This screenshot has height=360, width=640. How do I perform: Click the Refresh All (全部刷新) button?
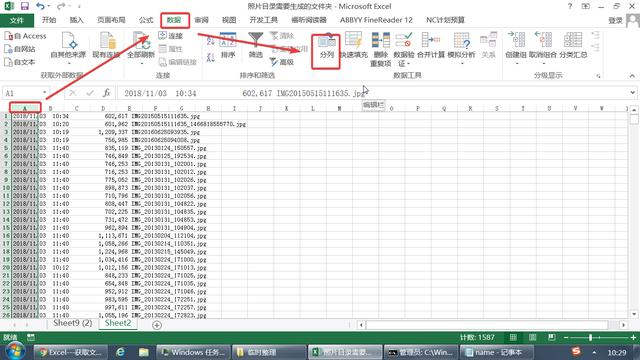(141, 48)
